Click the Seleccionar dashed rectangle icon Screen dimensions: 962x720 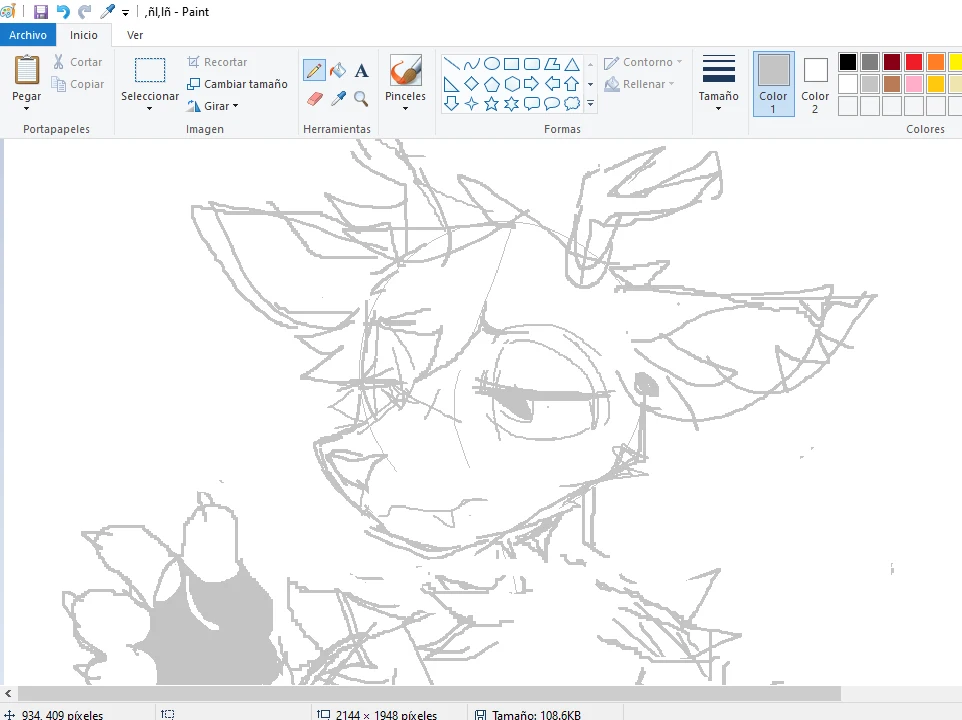tap(150, 70)
